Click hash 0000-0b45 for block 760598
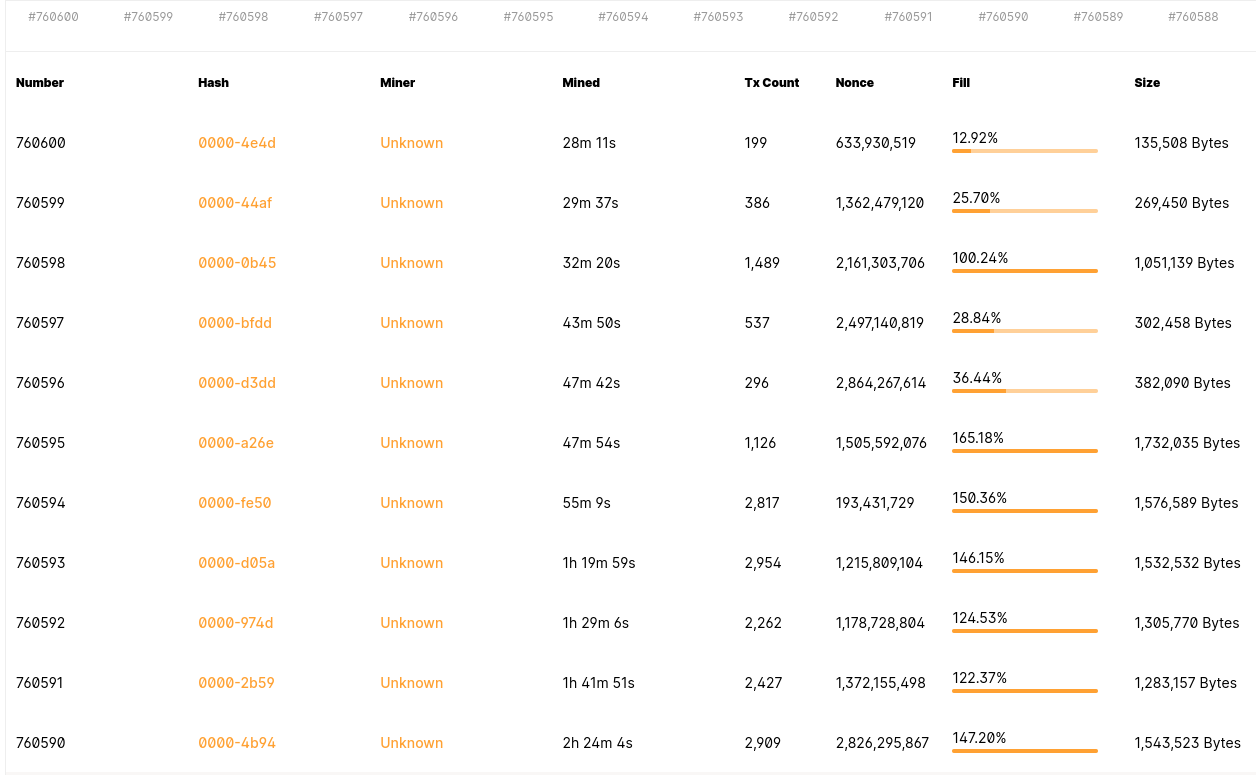Image resolution: width=1256 pixels, height=775 pixels. (x=237, y=263)
